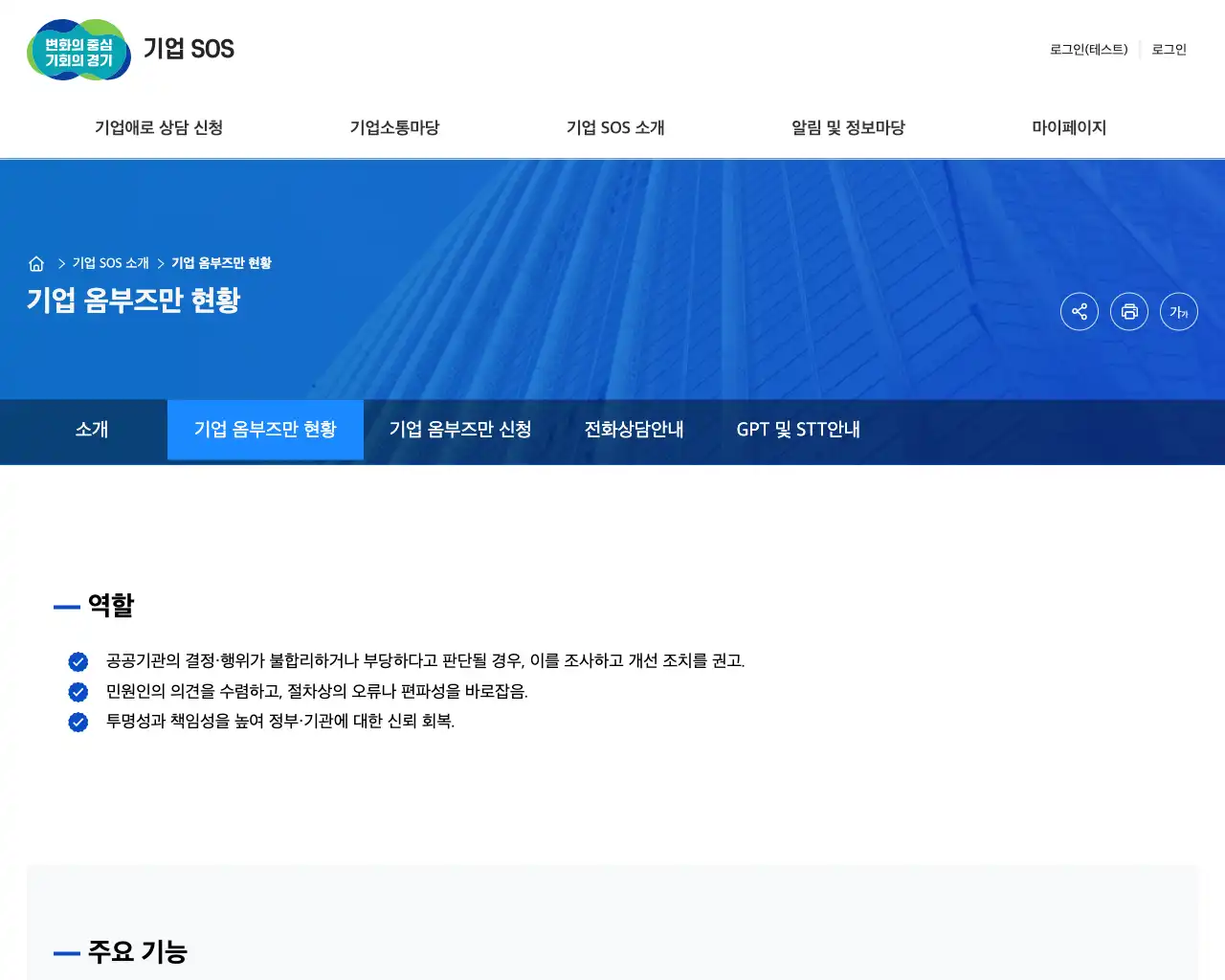Viewport: 1225px width, 980px height.
Task: Click the second checkmark bullet icon
Action: click(x=77, y=692)
